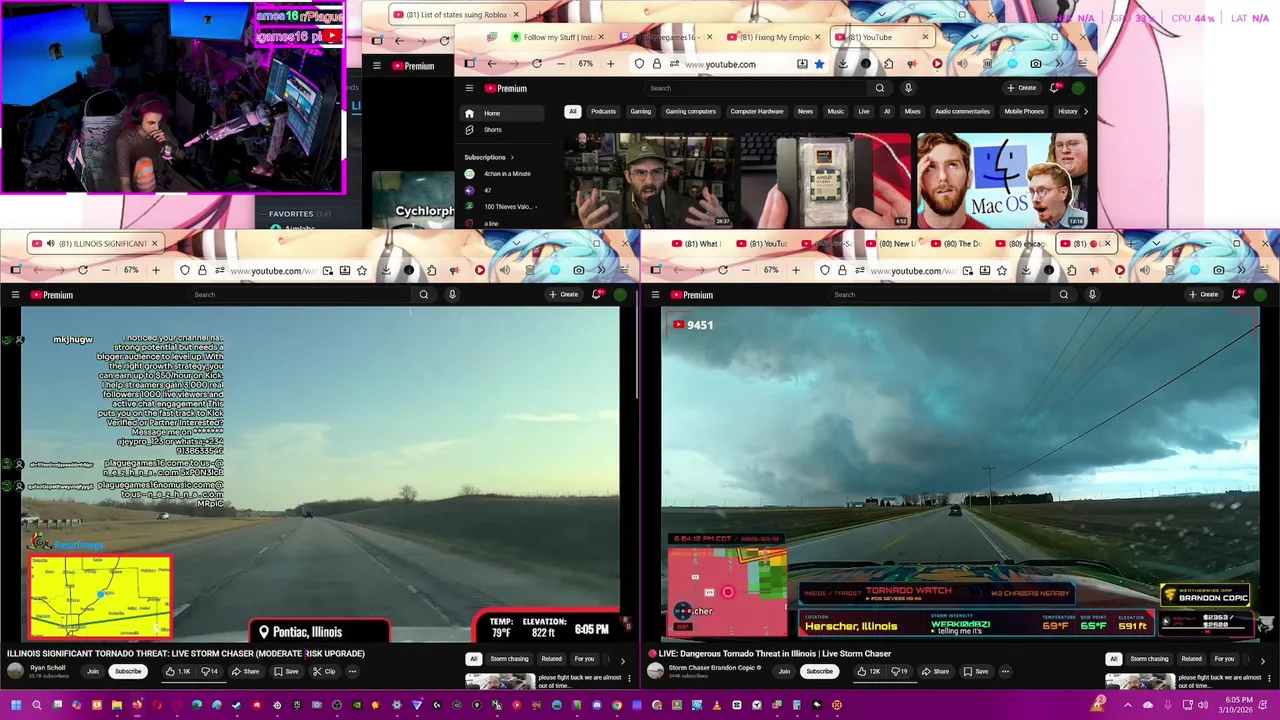
Task: Select the Computer Hardware filter chip
Action: coord(756,111)
